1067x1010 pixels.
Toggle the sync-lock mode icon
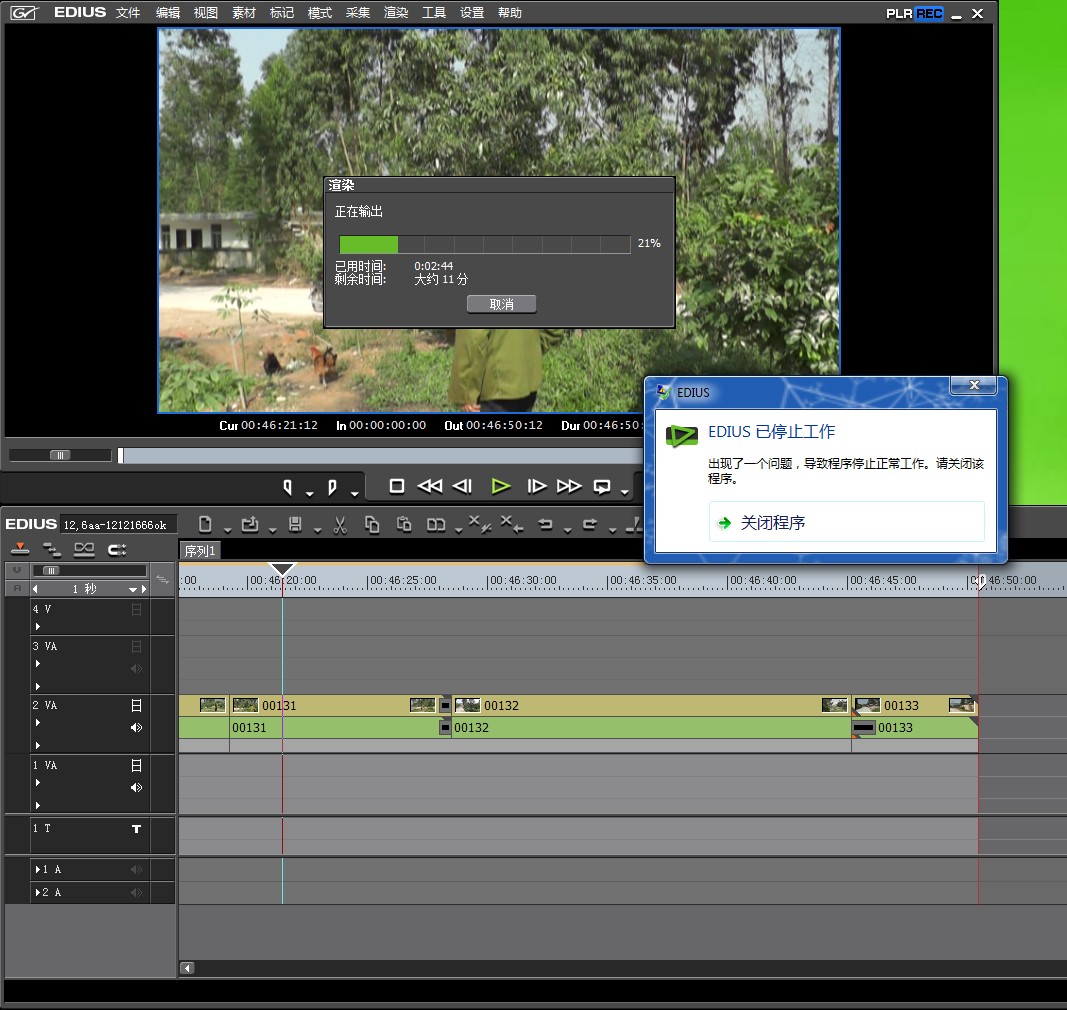pyautogui.click(x=52, y=549)
